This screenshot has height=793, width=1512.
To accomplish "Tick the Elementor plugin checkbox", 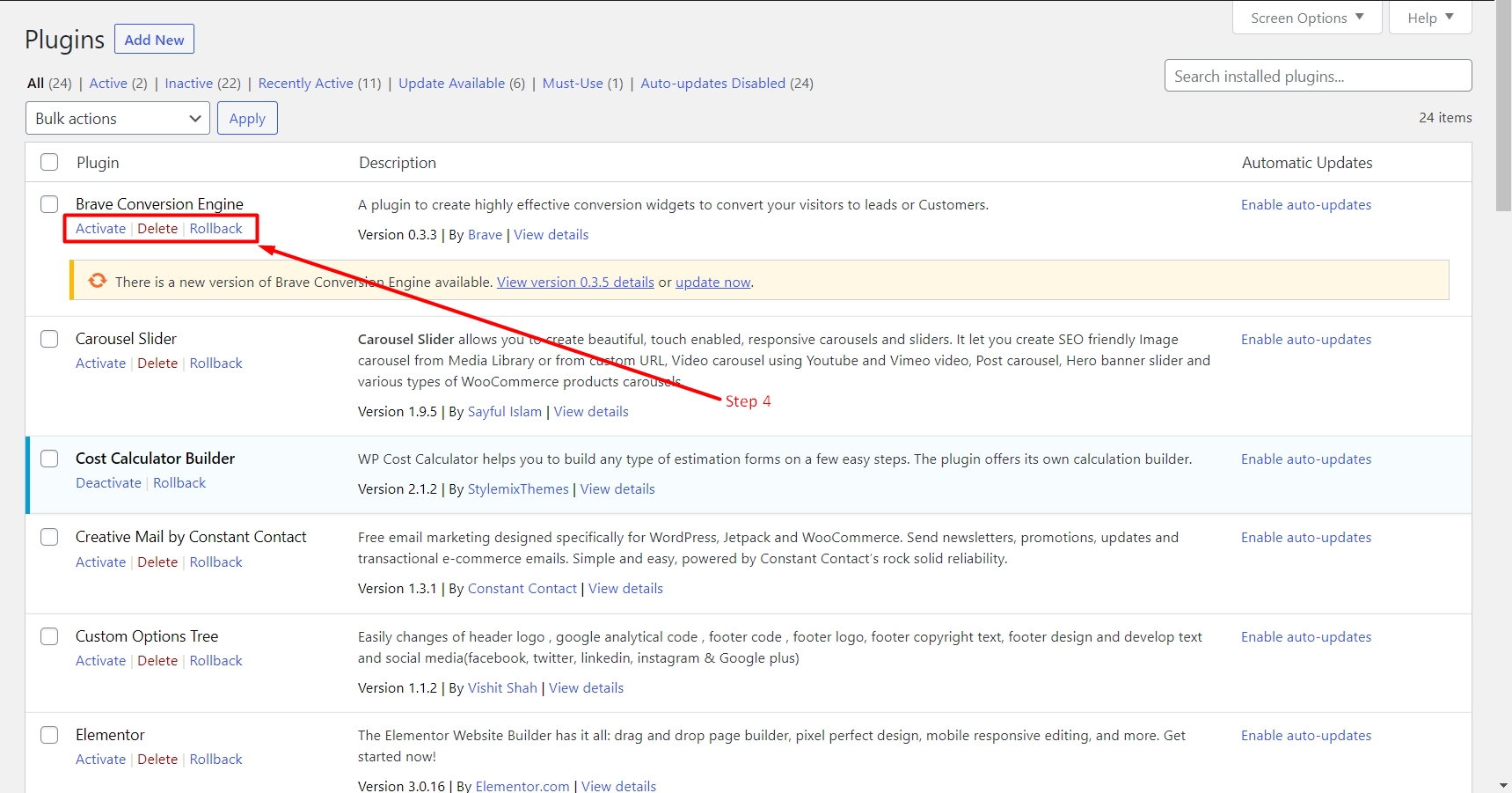I will pos(49,735).
